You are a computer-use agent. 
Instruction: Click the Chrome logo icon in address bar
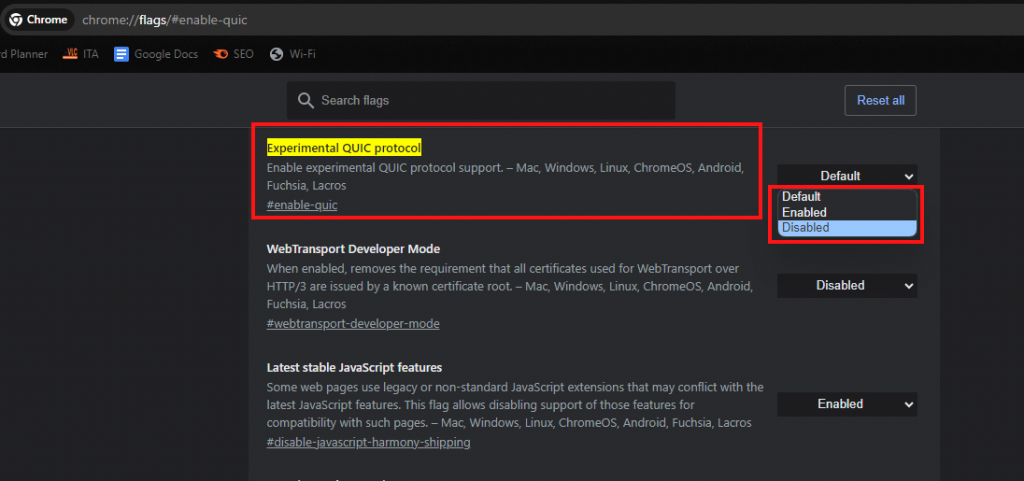pyautogui.click(x=16, y=19)
